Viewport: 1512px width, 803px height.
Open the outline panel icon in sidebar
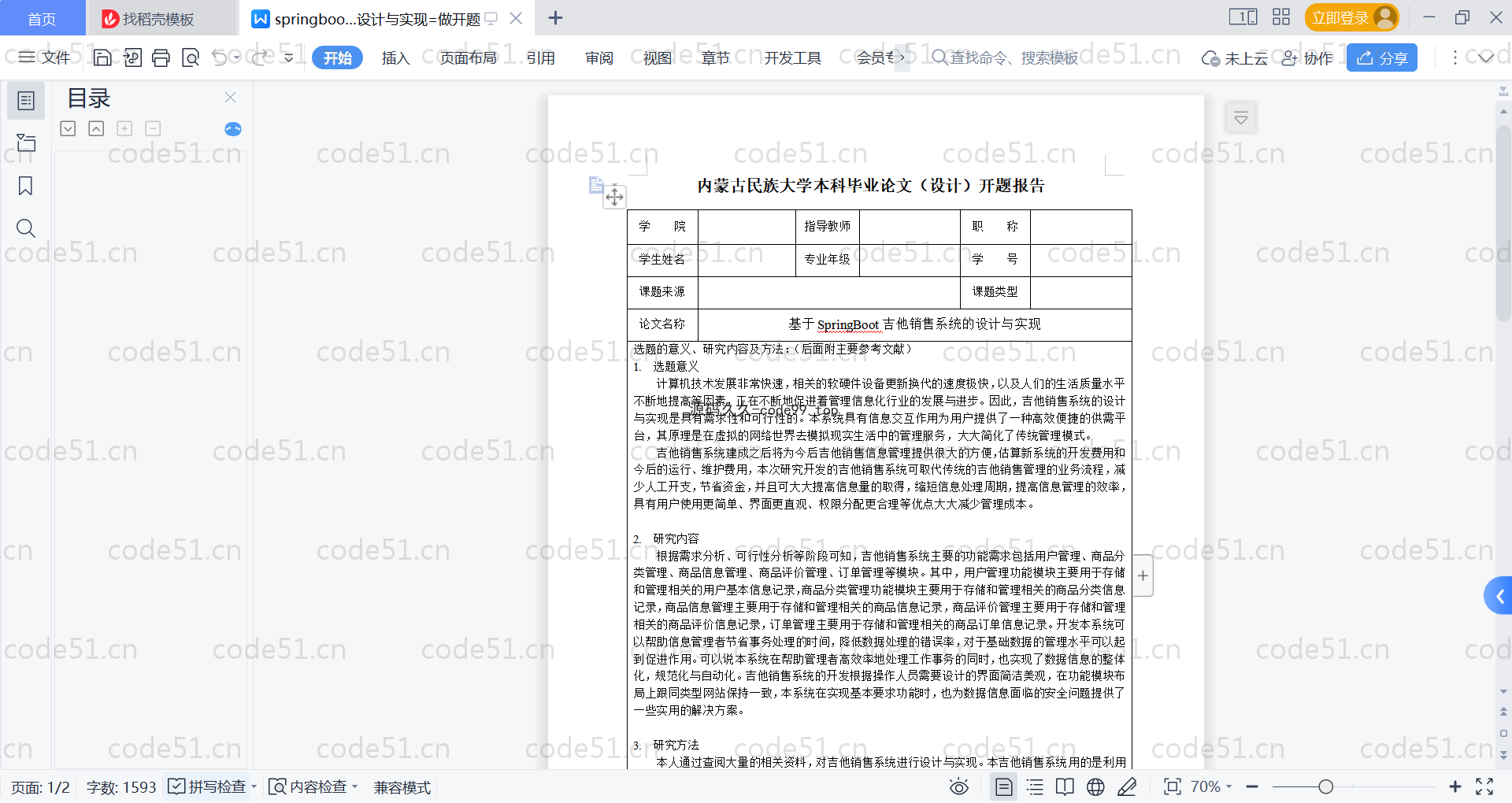coord(26,101)
